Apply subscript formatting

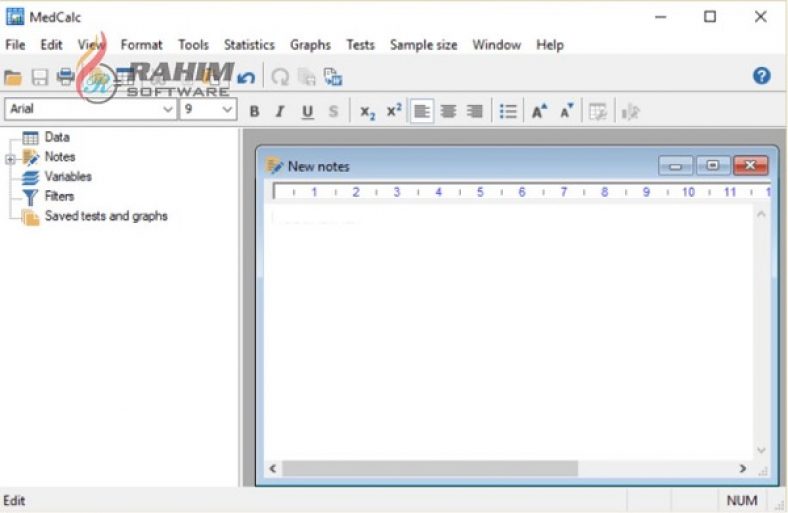click(367, 112)
